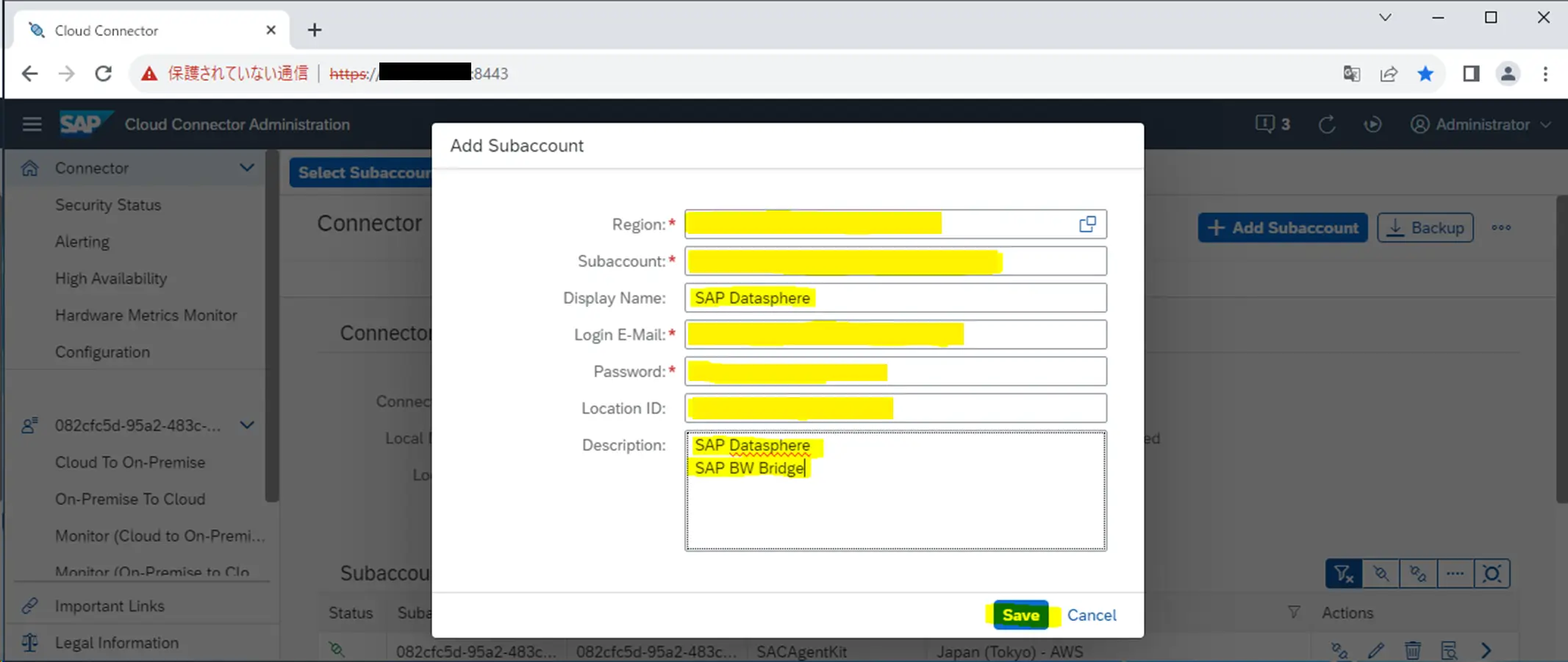Open the notifications alert icon showing 3

pyautogui.click(x=1272, y=124)
